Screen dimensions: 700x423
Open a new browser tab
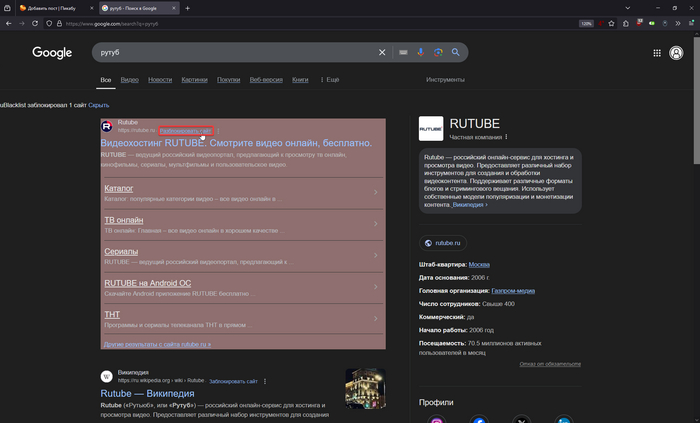pyautogui.click(x=188, y=8)
